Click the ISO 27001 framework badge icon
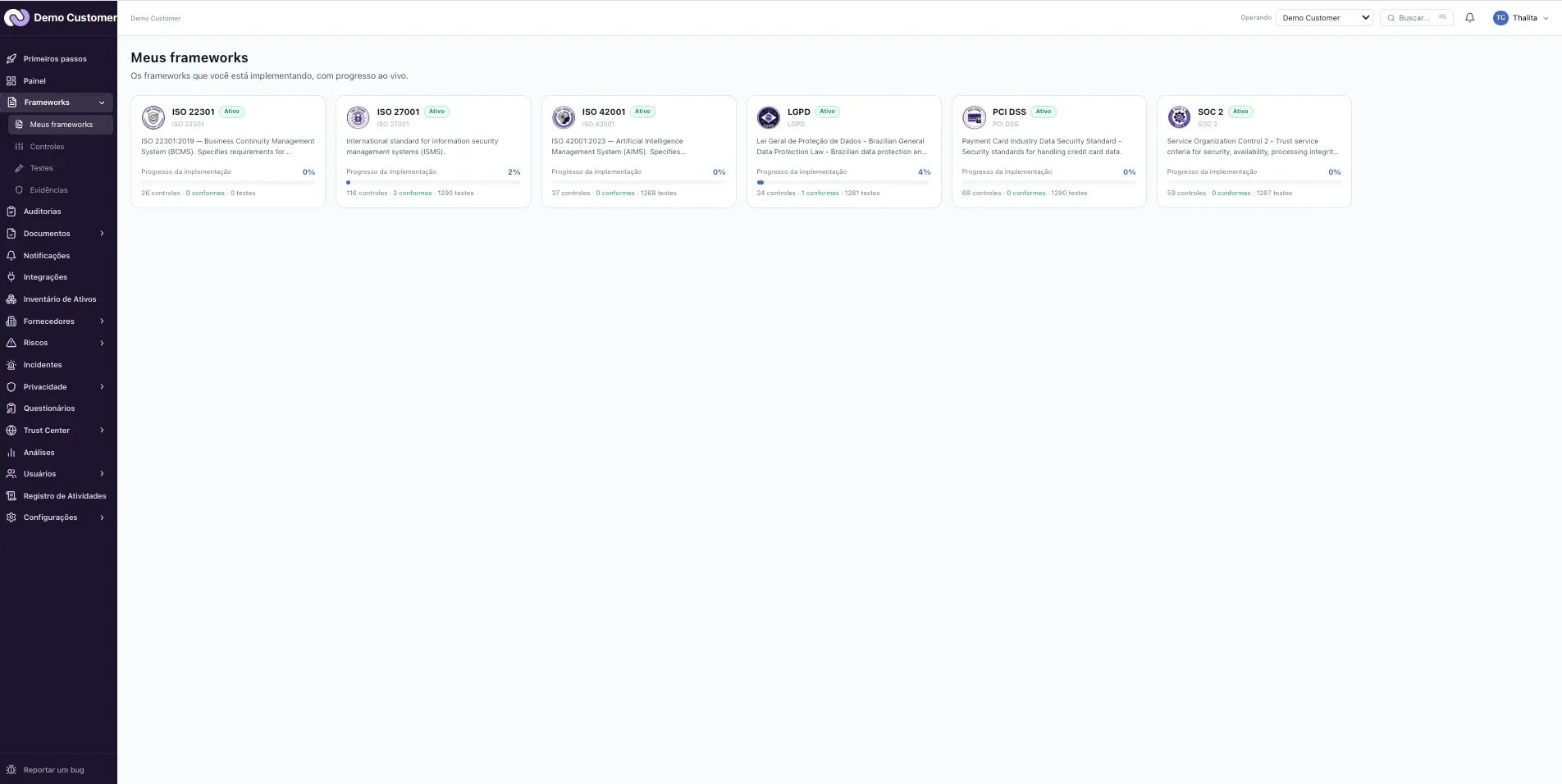The height and width of the screenshot is (784, 1562). (358, 117)
